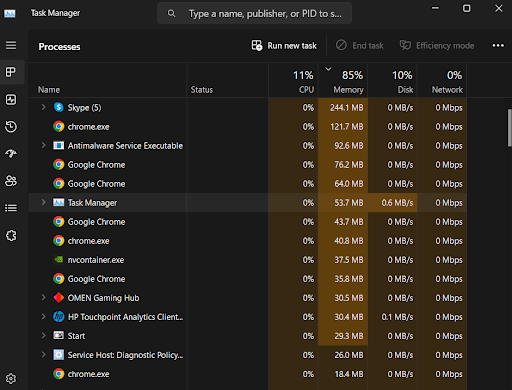The width and height of the screenshot is (512, 390).
Task: Sort by the 85% Memory column
Action: pyautogui.click(x=343, y=80)
